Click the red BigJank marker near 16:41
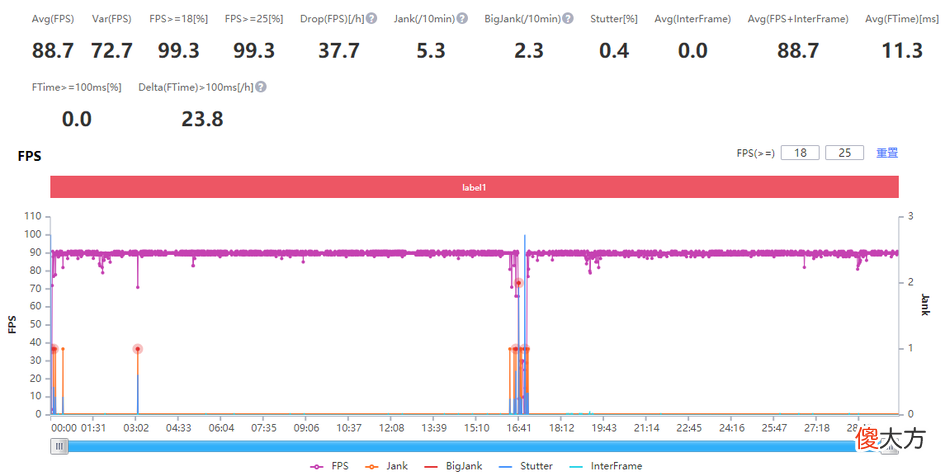Viewport: 945px width, 476px height. pos(518,283)
